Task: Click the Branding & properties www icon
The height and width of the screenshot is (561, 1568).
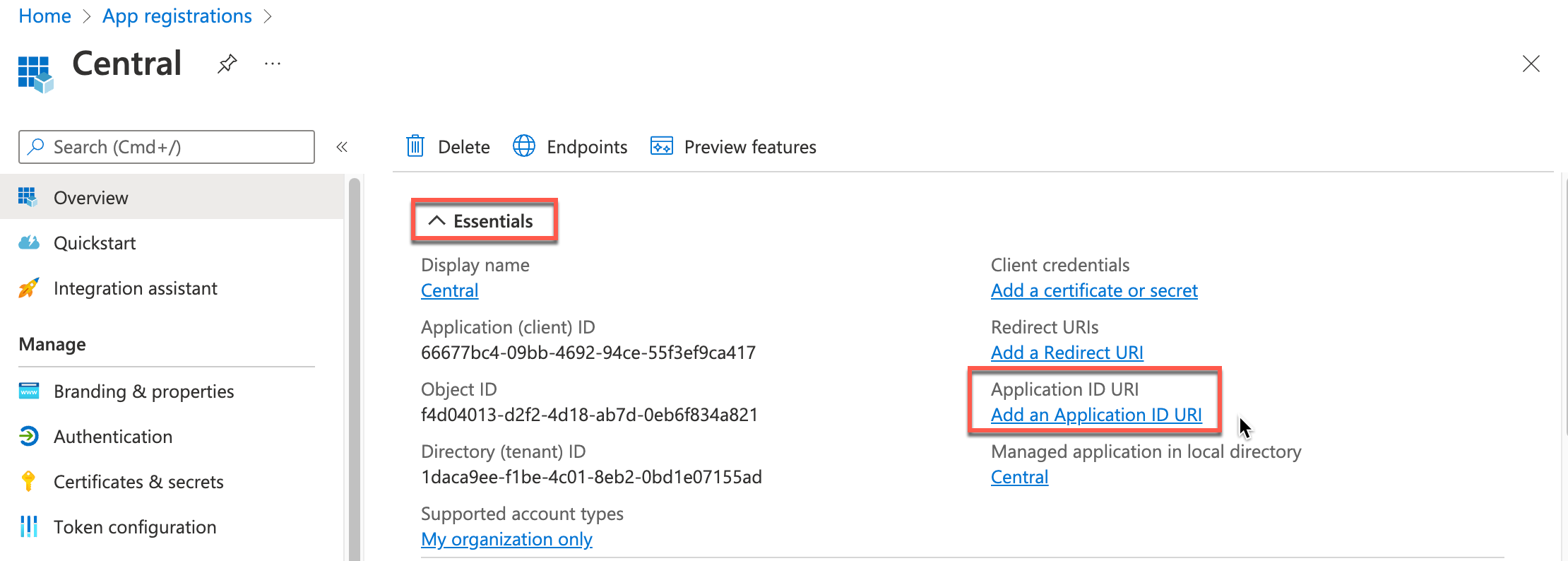Action: pos(29,391)
